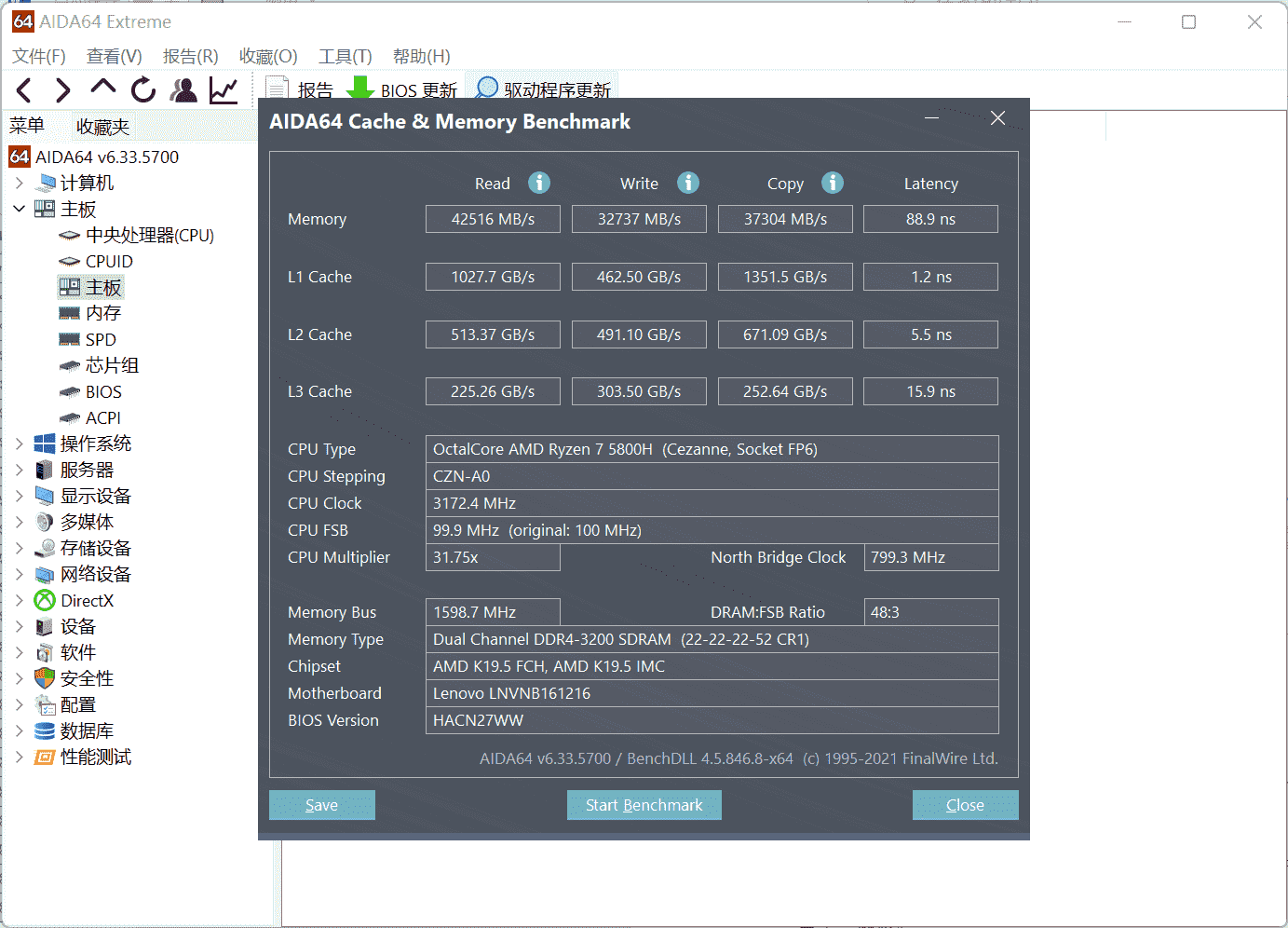The width and height of the screenshot is (1288, 928).
Task: Click the Memory Read value 42516 MB/s
Action: pos(493,219)
